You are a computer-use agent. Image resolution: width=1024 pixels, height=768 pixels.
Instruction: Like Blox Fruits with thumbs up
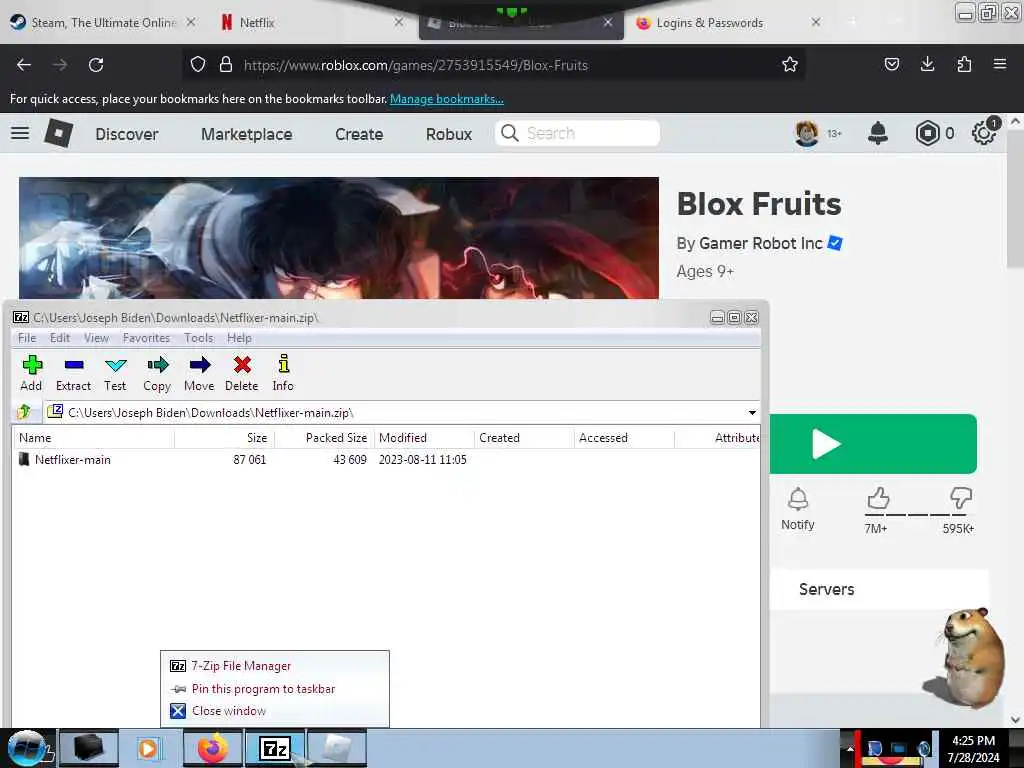tap(878, 500)
